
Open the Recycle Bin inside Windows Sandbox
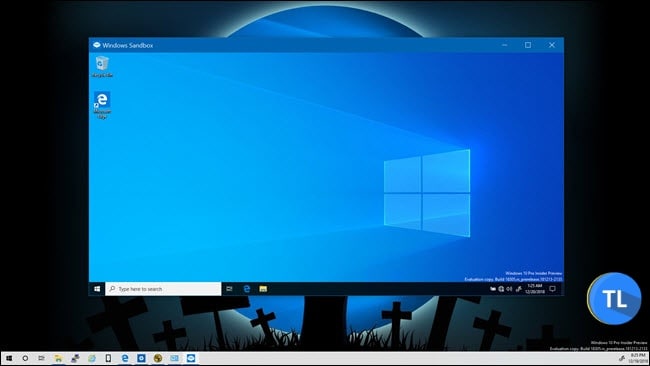click(x=102, y=66)
